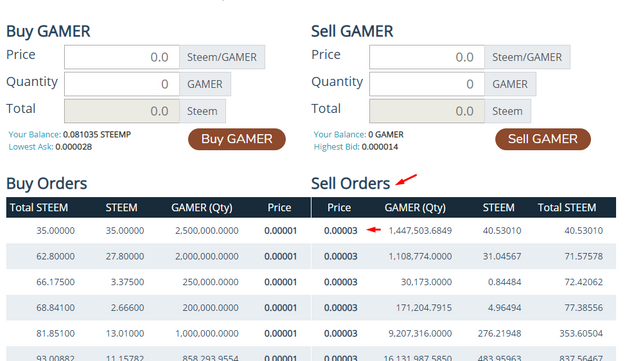Click the Highest Bid 0.000014 value
Viewport: 640px width, 361px height.
coord(380,147)
